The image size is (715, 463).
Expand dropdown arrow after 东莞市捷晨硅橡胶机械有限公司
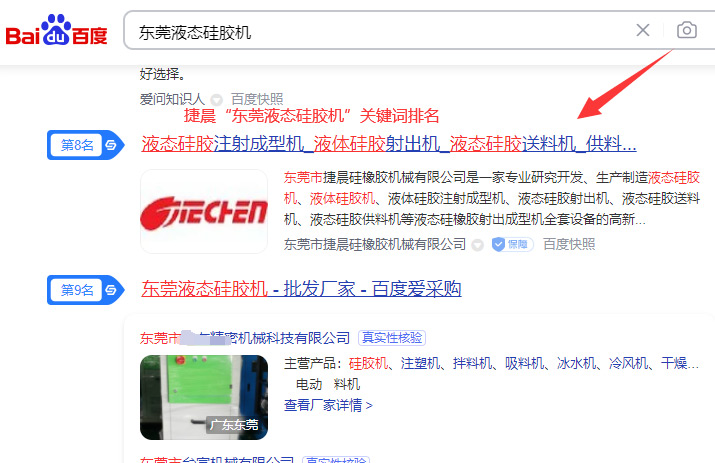tap(477, 245)
